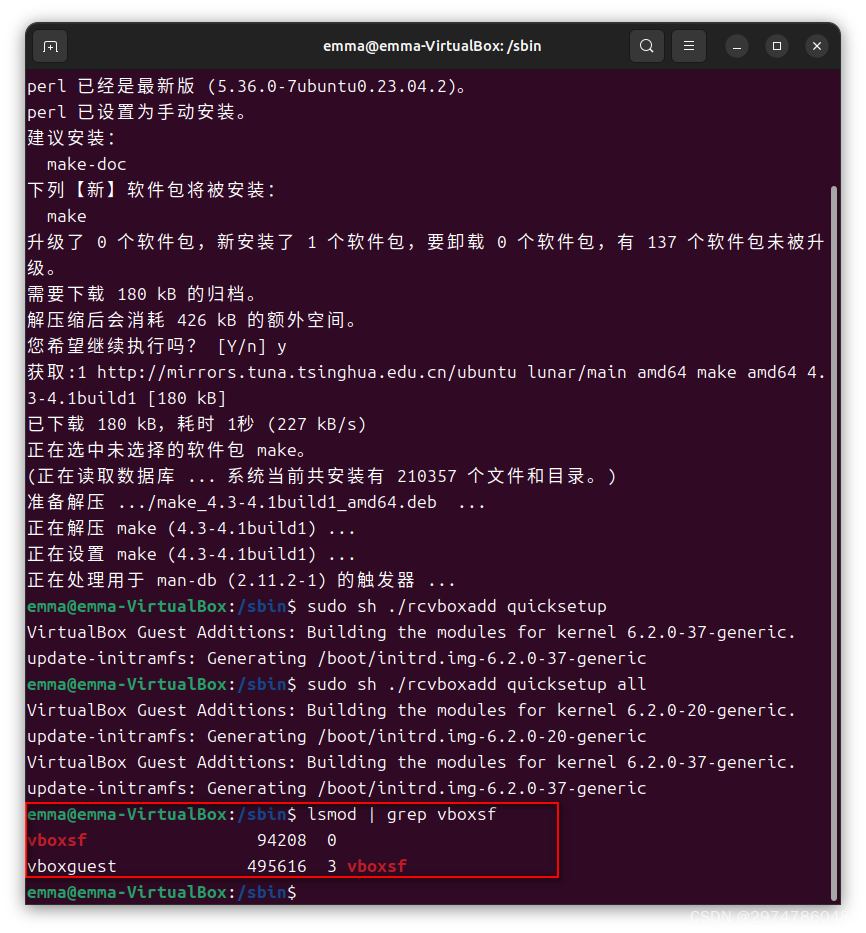Click the perl 5.36.0-7ubuntu0.23.04.2 version line
Screen dimensions: 866x933
pos(246,86)
